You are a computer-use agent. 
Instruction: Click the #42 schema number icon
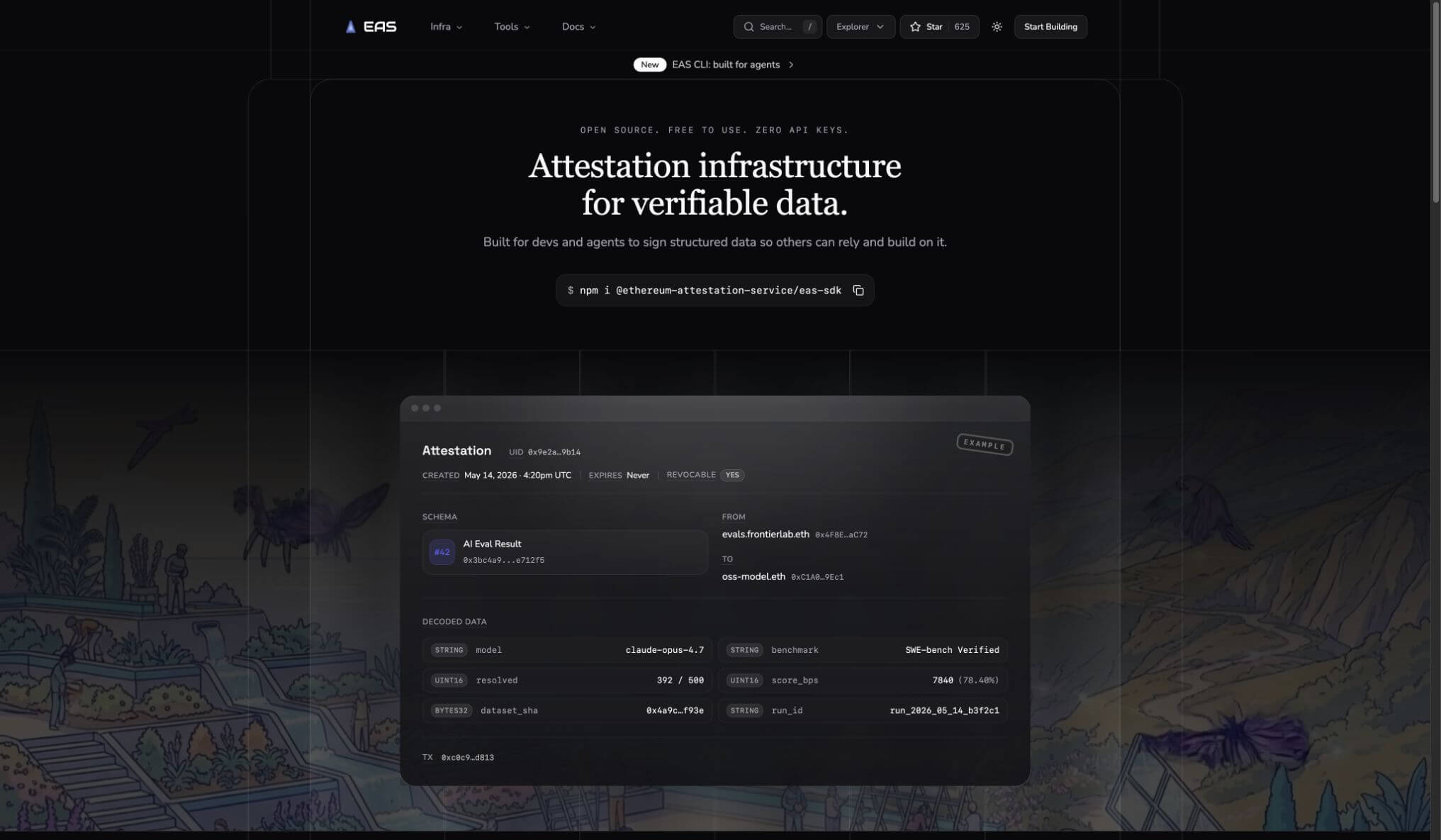click(442, 552)
